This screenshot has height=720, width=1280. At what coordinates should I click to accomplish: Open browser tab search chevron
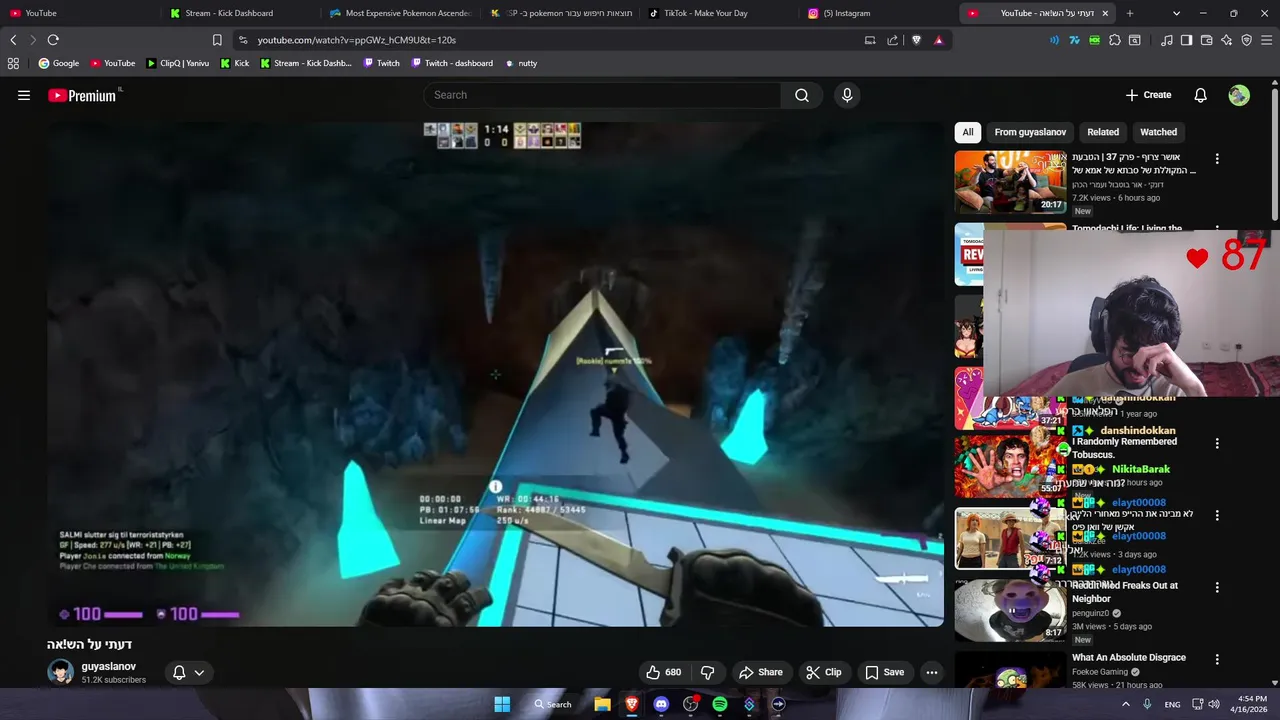1176,13
